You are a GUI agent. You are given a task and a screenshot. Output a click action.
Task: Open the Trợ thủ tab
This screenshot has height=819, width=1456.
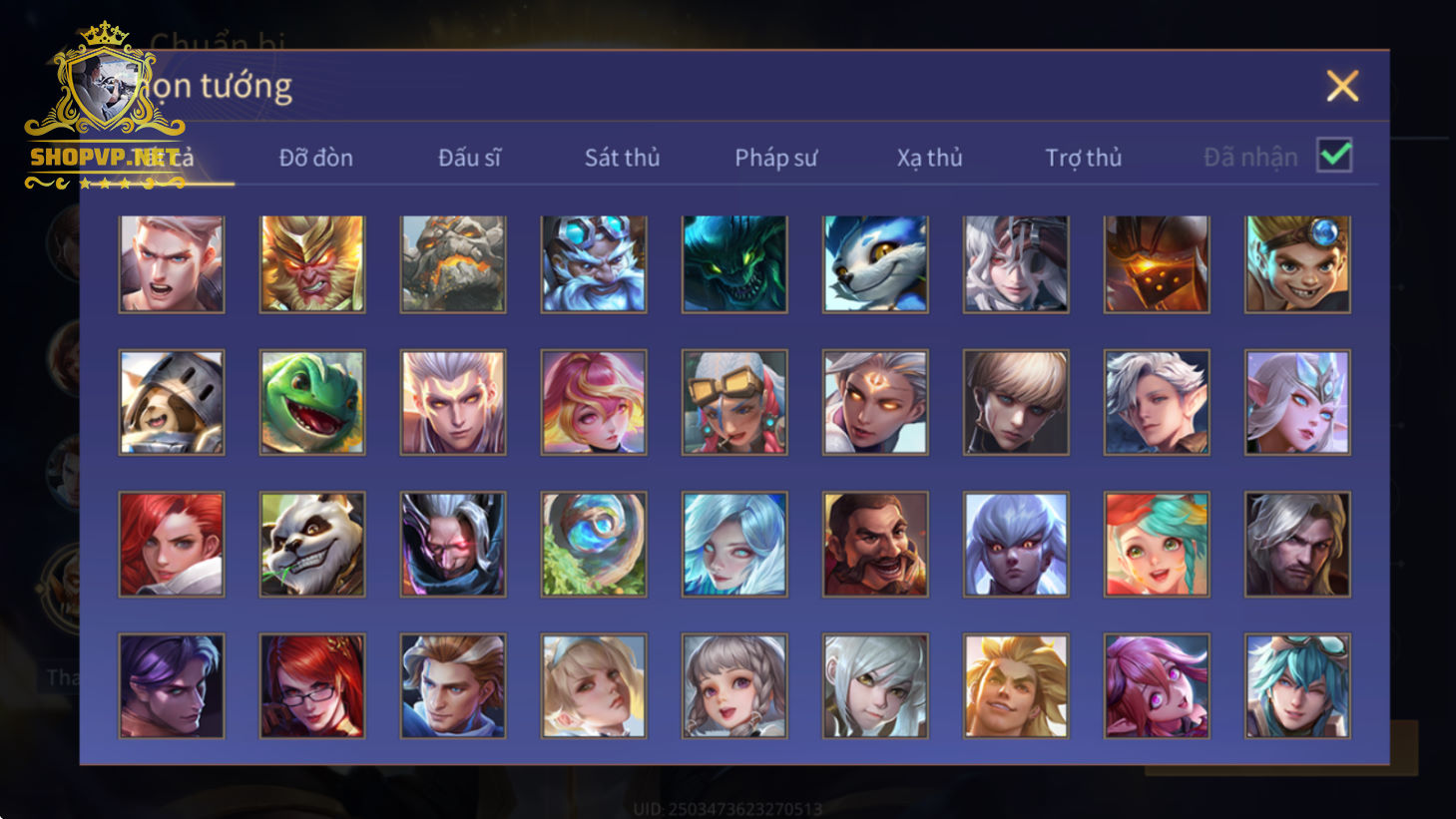[x=1083, y=158]
